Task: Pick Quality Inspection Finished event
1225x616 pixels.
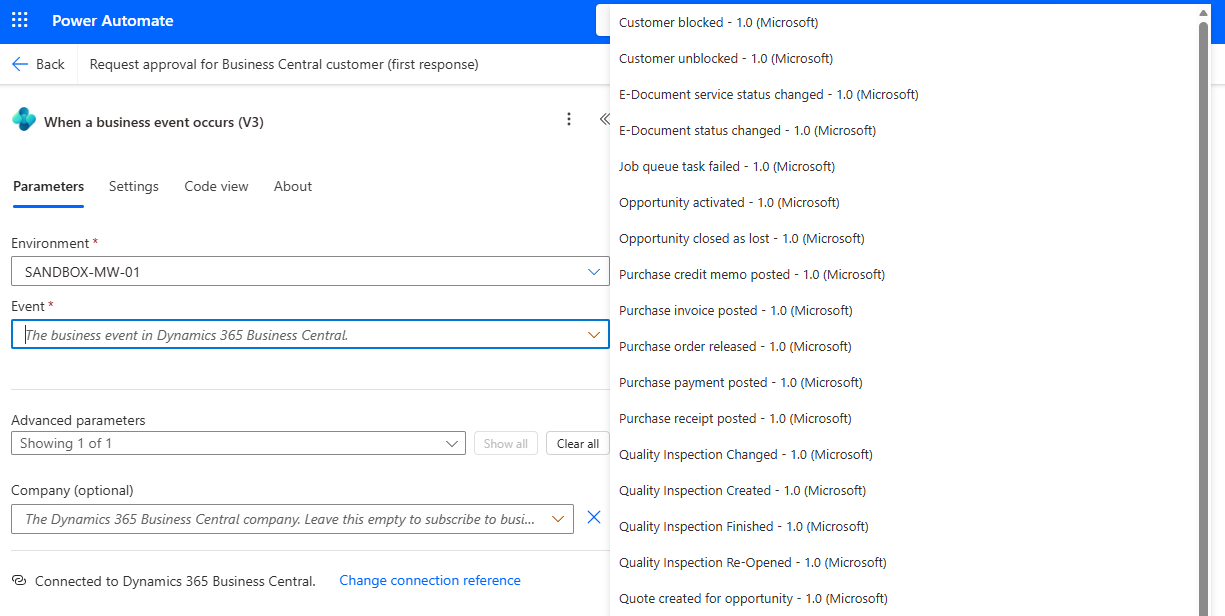Action: coord(743,526)
